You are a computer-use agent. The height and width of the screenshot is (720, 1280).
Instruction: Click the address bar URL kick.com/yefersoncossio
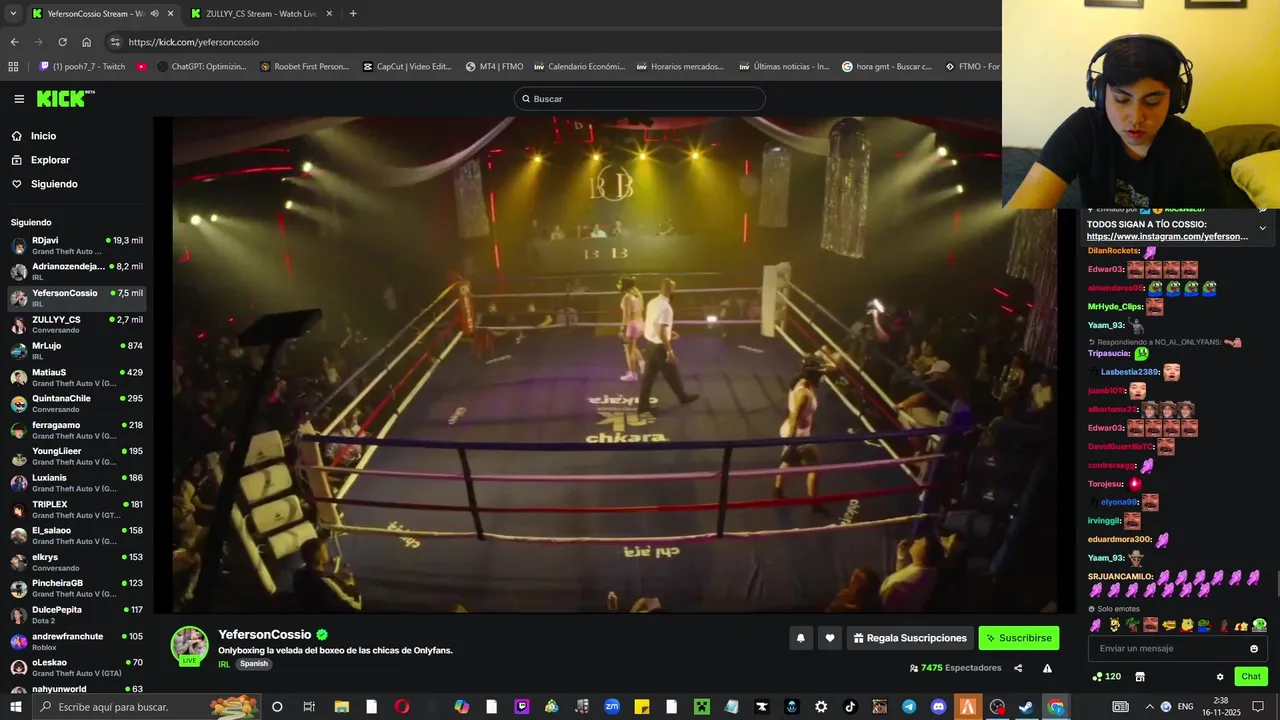[x=194, y=42]
